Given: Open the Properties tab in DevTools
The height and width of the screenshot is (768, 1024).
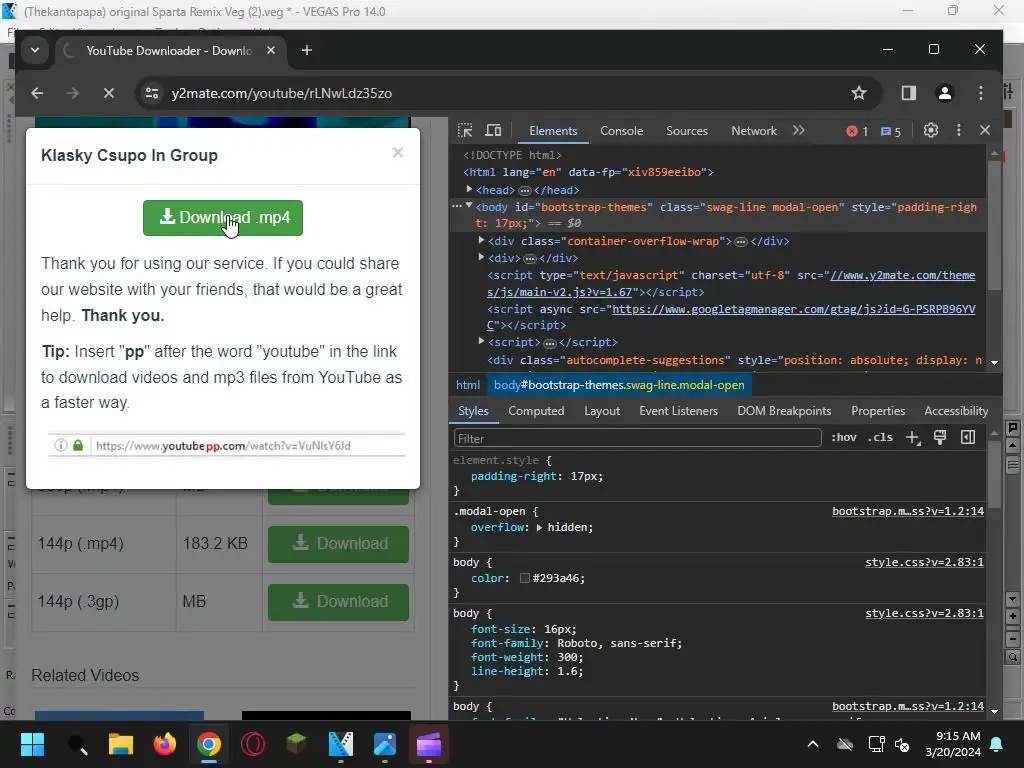Looking at the screenshot, I should [x=878, y=411].
